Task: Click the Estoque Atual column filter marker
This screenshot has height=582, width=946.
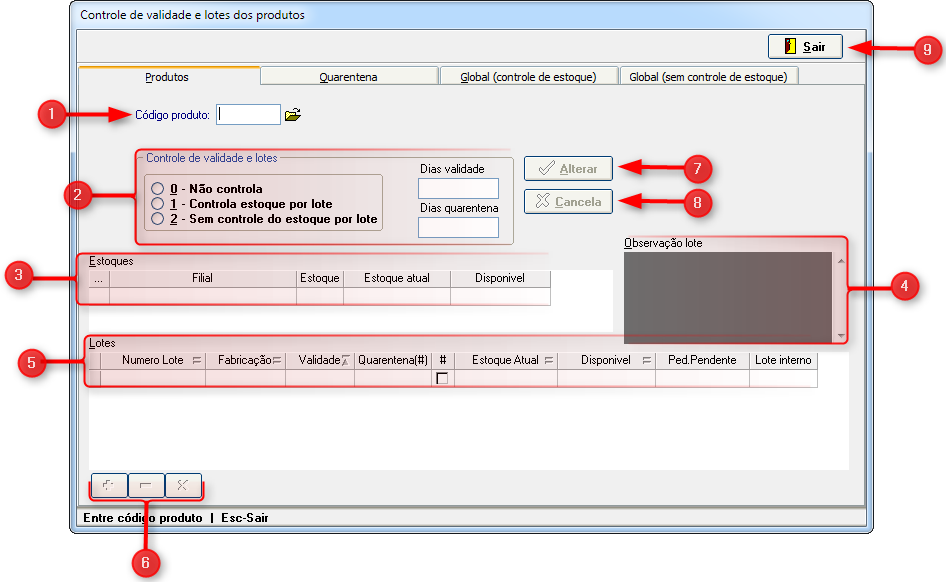Action: coord(547,361)
